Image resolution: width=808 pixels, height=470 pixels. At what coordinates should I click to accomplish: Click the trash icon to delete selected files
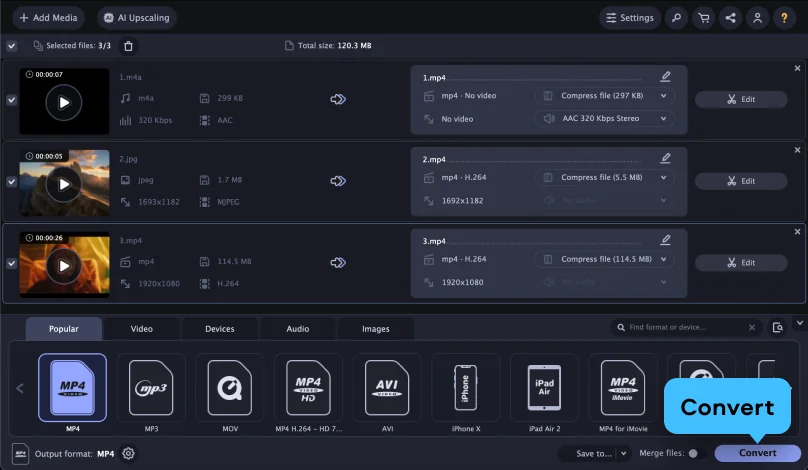tap(127, 46)
